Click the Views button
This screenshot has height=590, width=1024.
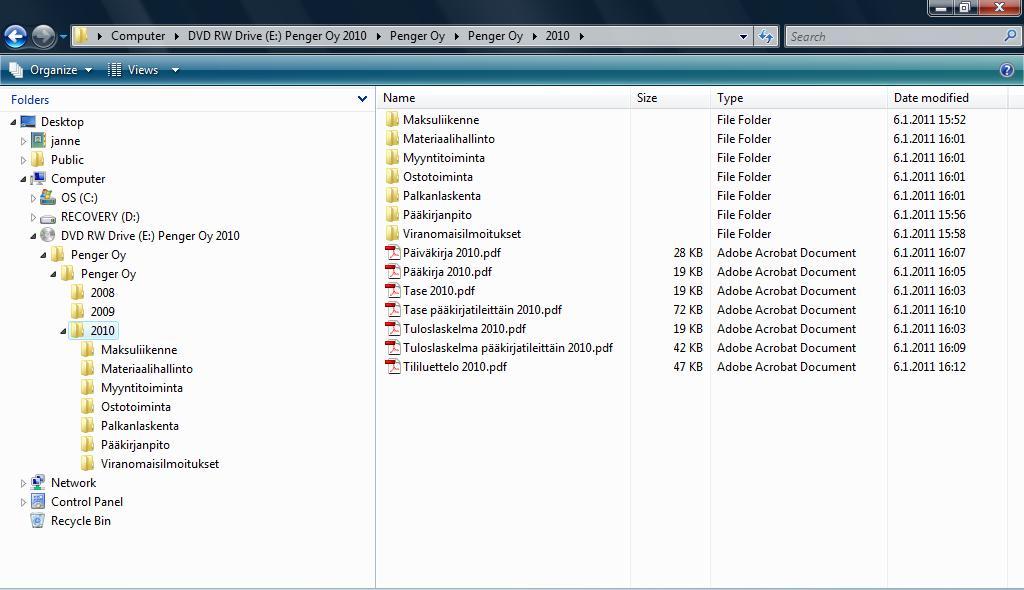pos(133,70)
